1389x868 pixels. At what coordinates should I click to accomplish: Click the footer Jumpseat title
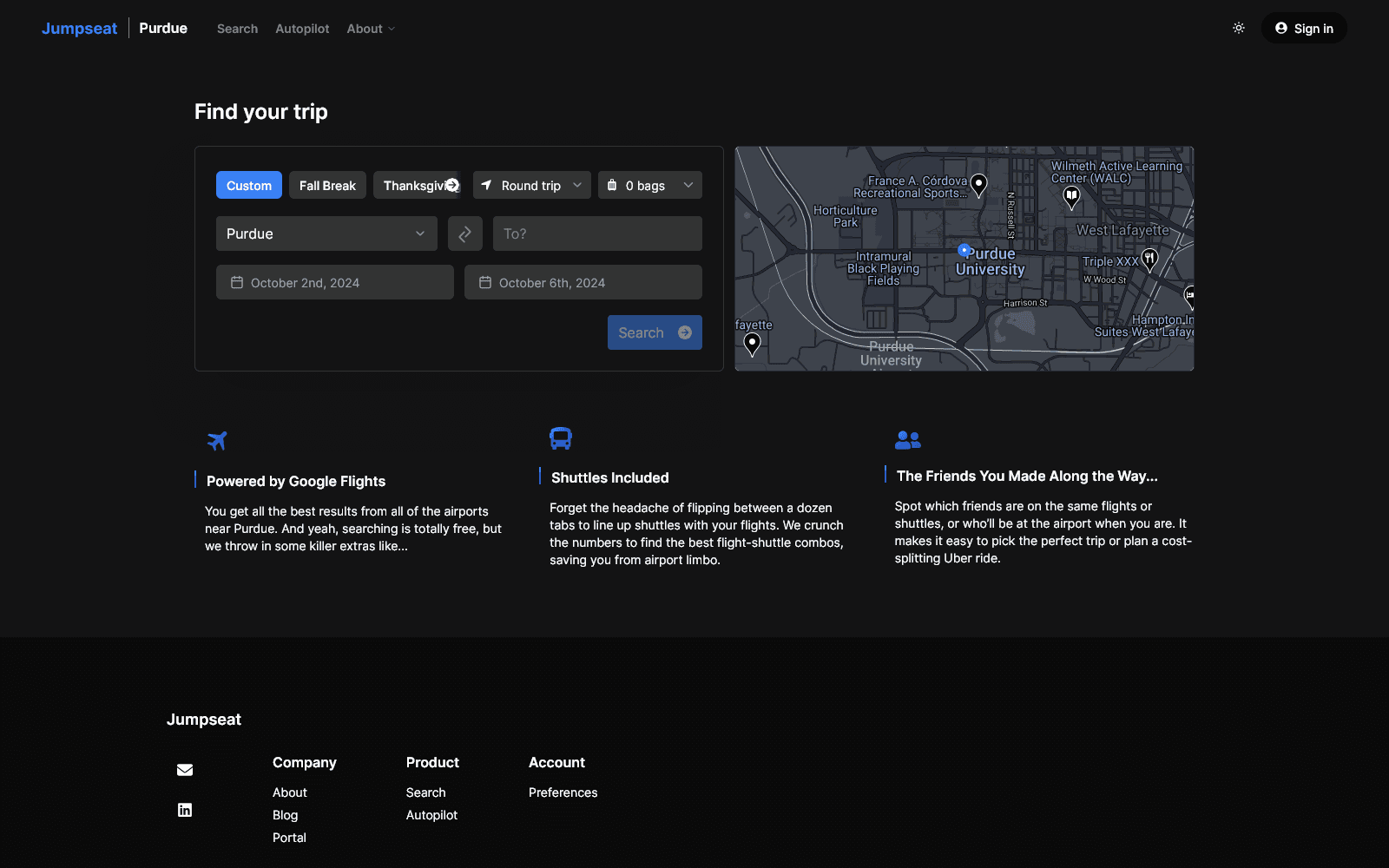204,720
